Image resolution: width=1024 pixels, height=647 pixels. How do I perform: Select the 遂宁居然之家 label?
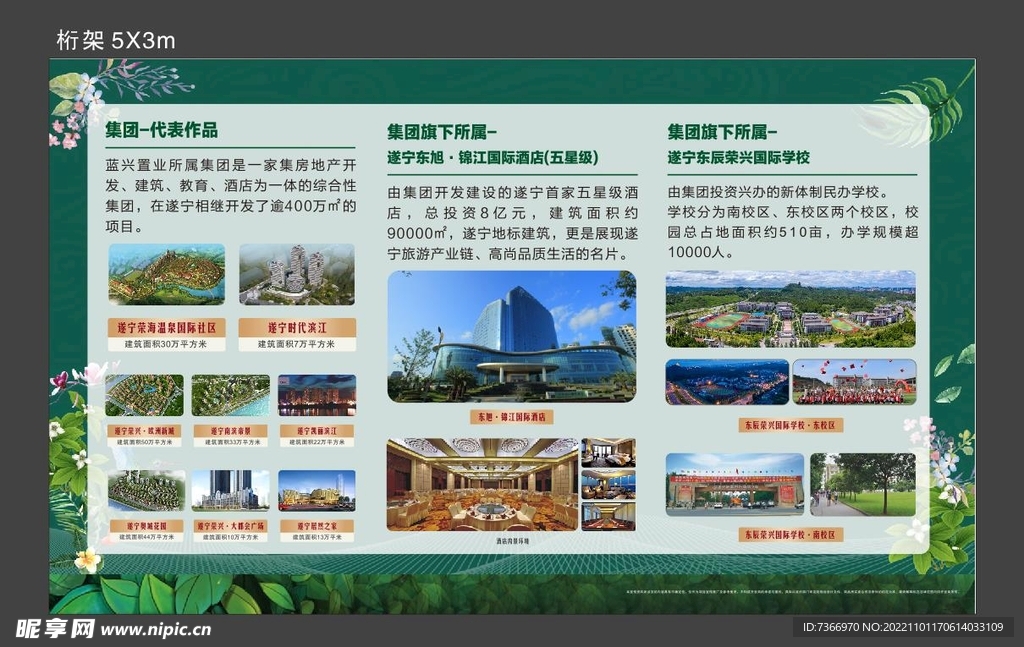point(317,526)
